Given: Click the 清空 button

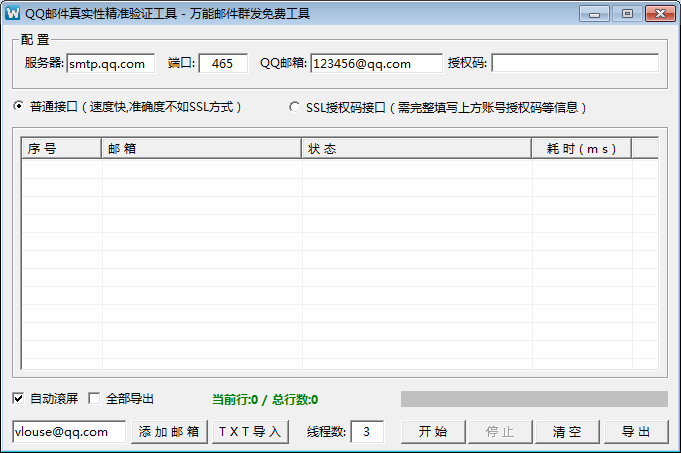Looking at the screenshot, I should tap(567, 432).
